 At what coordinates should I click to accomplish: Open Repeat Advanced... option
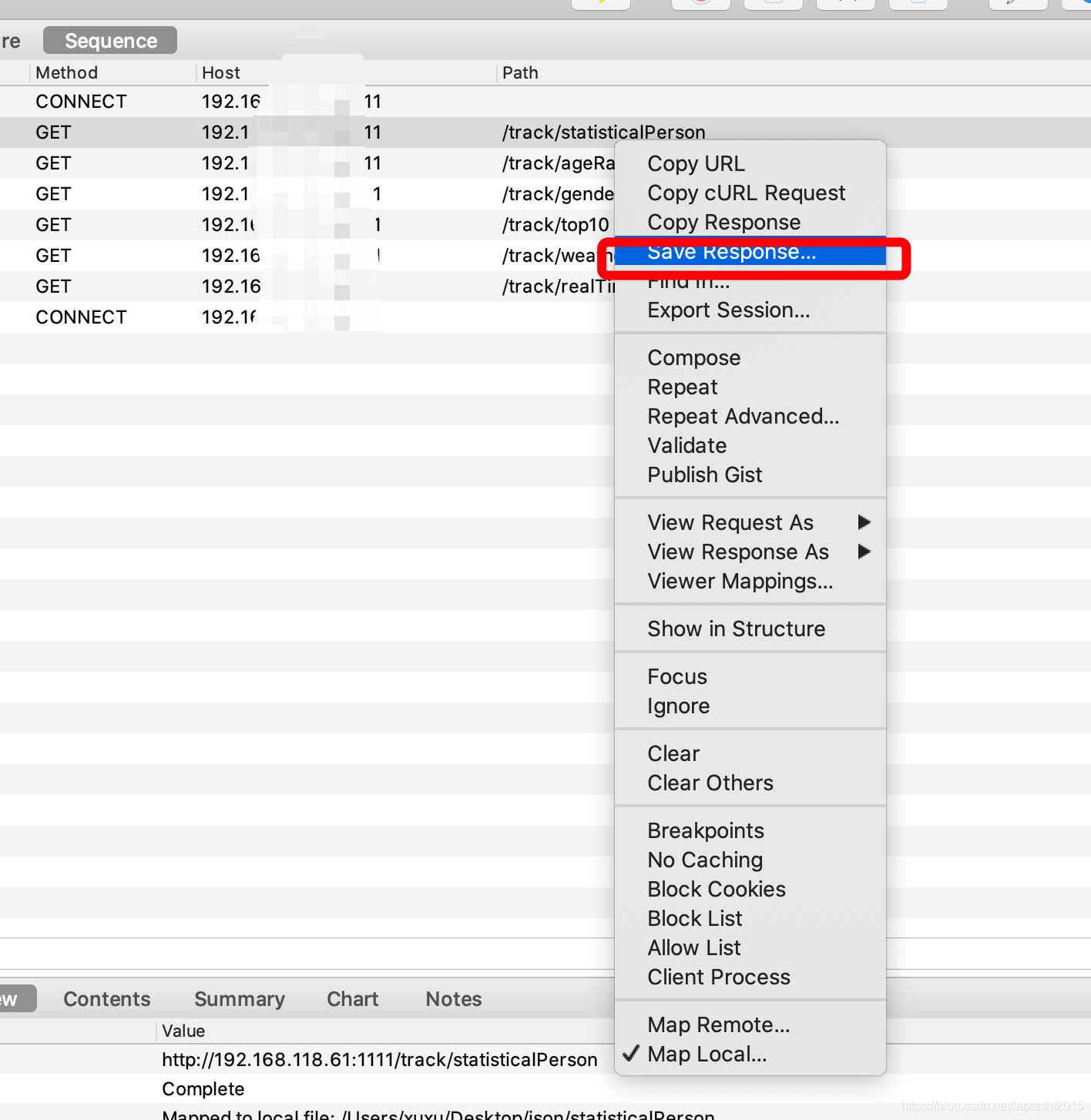750,417
